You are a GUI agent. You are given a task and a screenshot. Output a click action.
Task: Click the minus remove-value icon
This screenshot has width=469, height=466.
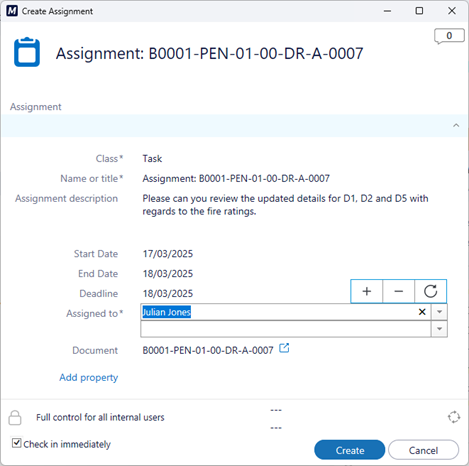[x=399, y=291]
